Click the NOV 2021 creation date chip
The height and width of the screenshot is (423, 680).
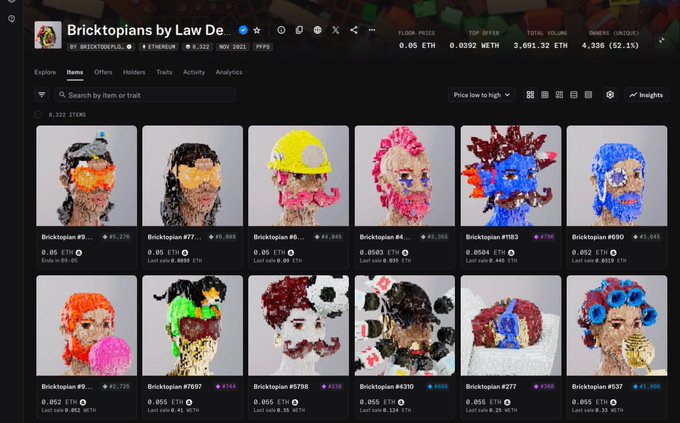click(232, 46)
